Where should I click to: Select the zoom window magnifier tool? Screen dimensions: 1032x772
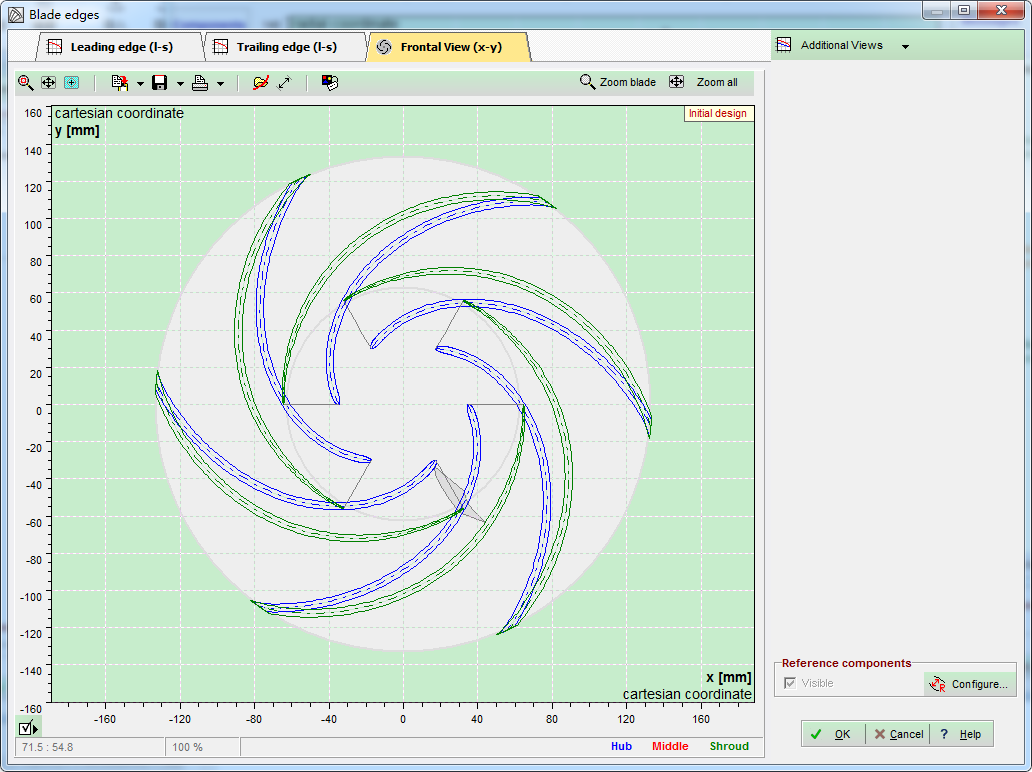26,82
